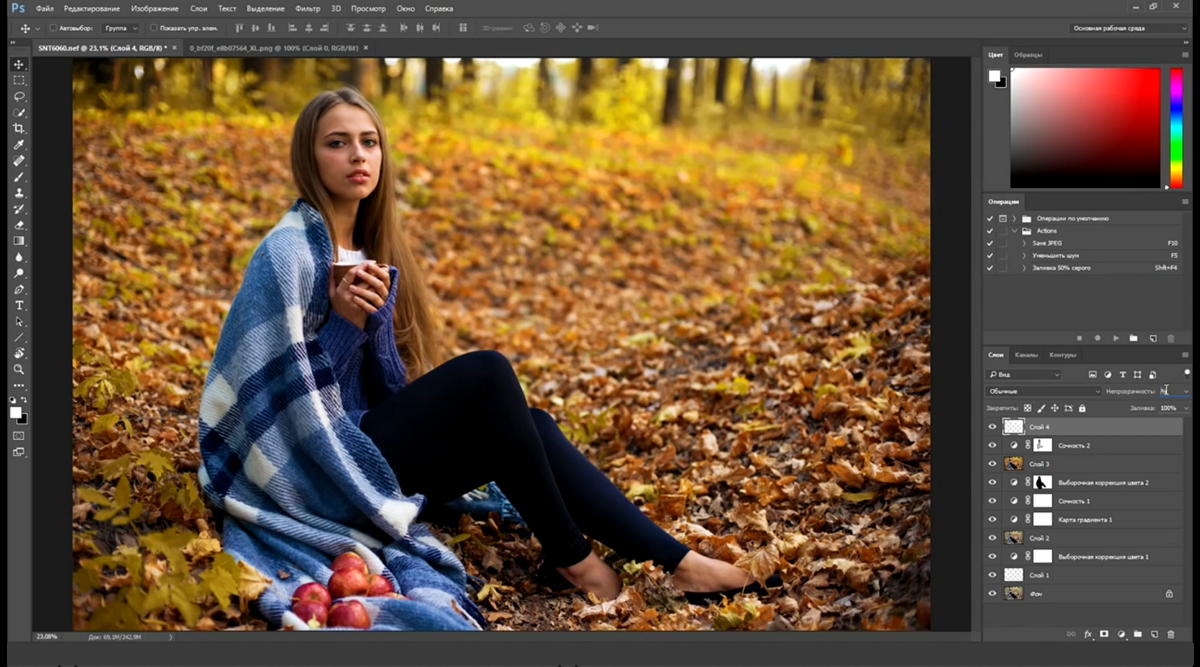Expand the Save JPEG action
The width and height of the screenshot is (1200, 667).
click(x=1024, y=243)
